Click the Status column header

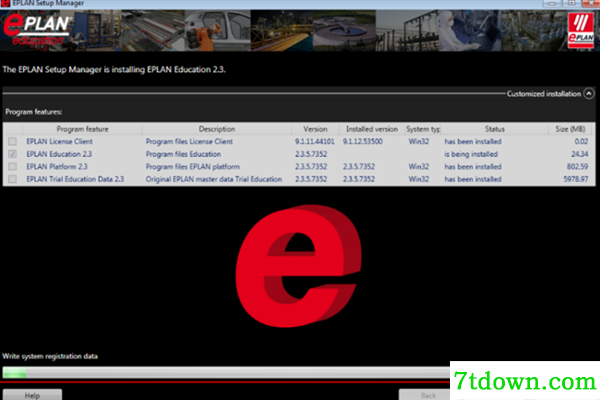[x=494, y=129]
